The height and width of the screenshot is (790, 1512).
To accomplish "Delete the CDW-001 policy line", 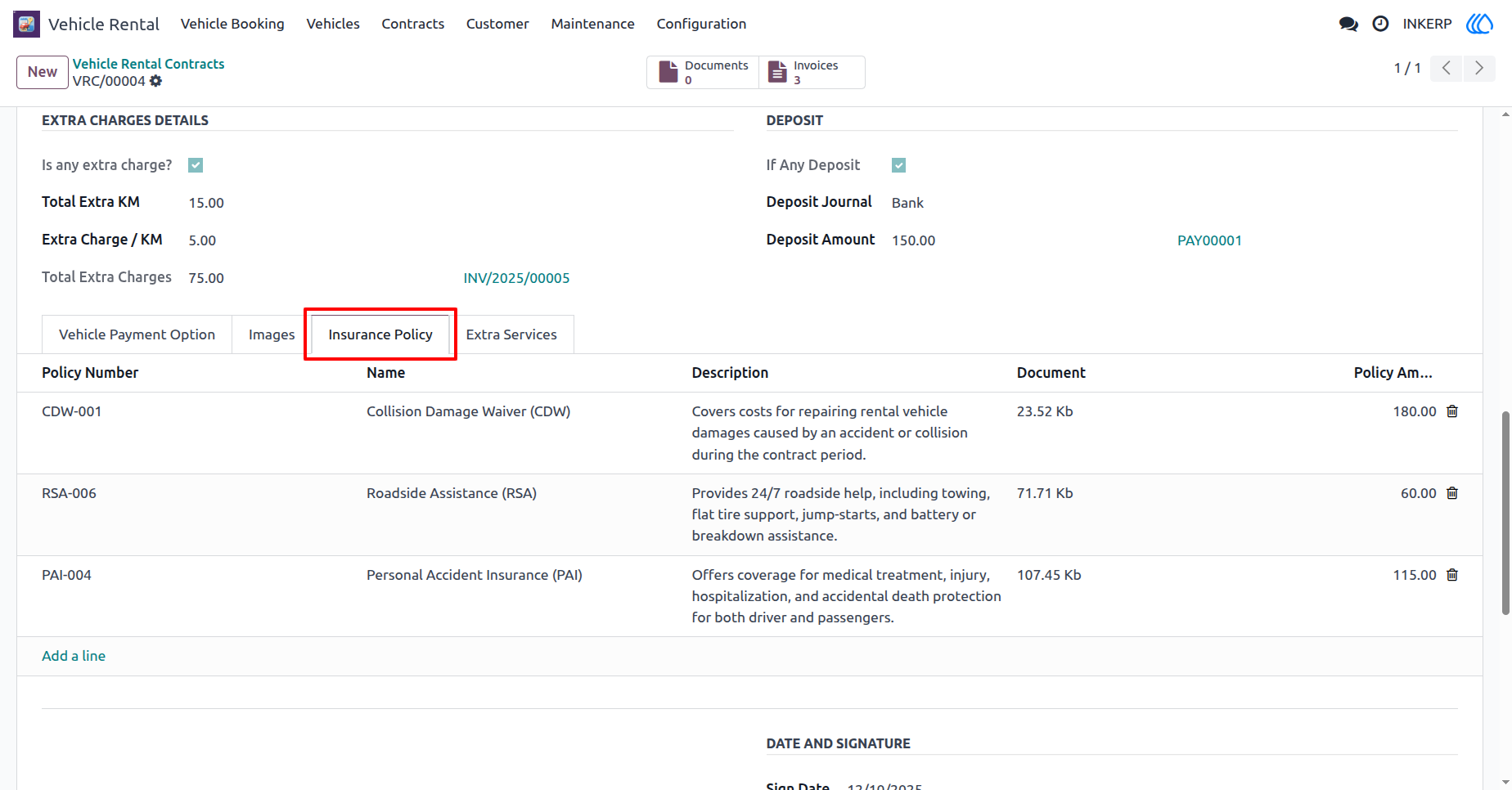I will pos(1452,411).
